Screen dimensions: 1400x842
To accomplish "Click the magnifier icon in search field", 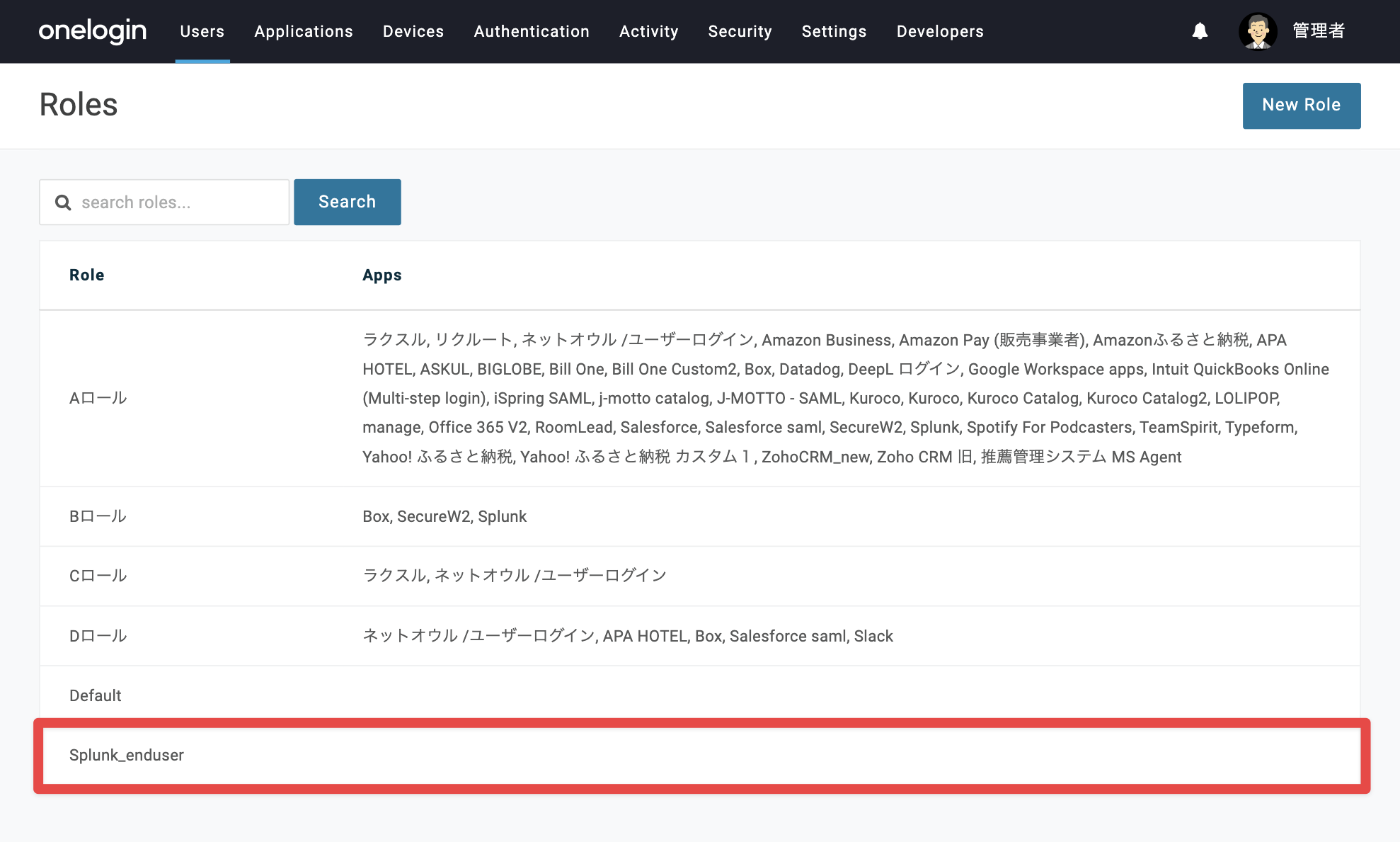I will coord(63,203).
